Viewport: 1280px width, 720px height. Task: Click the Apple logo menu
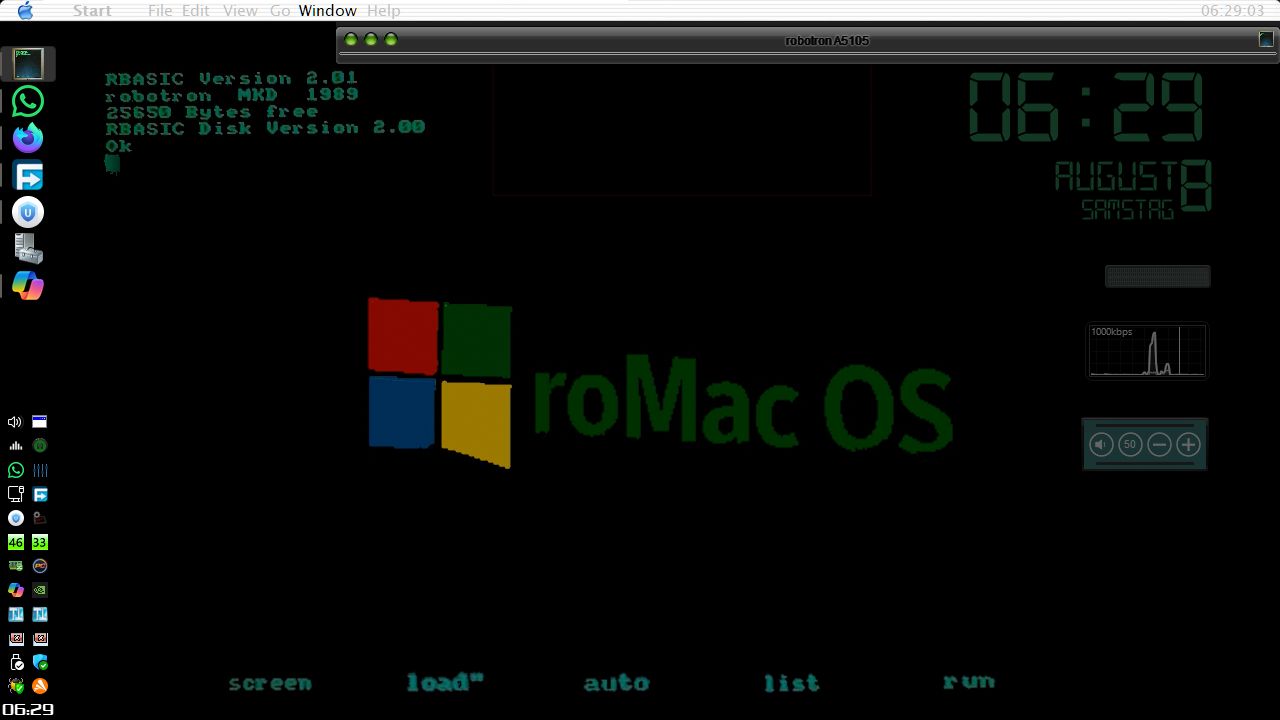tap(25, 11)
